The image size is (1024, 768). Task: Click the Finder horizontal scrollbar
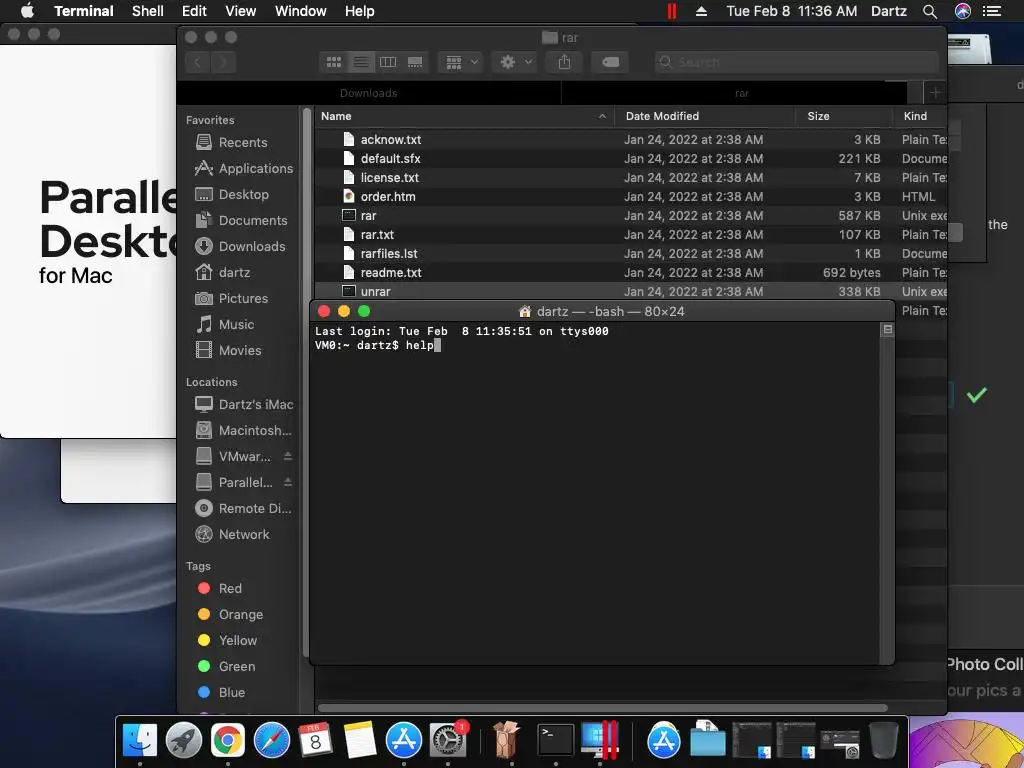click(x=602, y=708)
